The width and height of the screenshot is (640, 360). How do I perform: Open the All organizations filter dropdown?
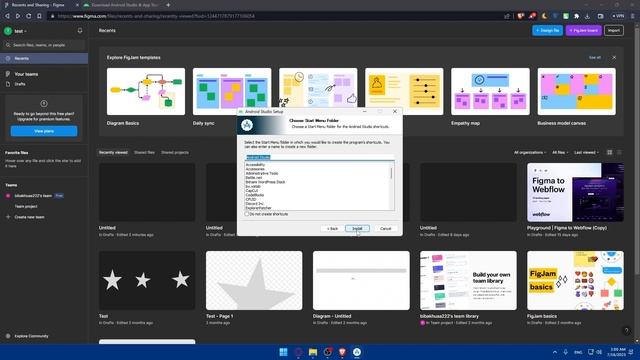530,152
